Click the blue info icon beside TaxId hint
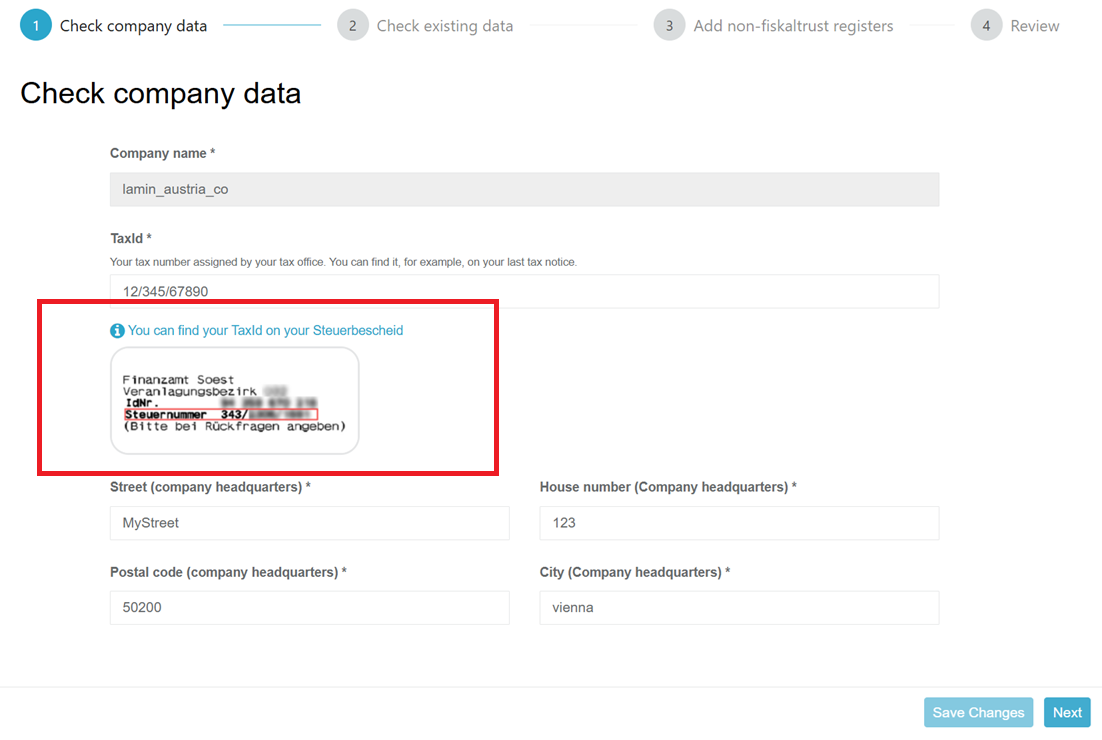The height and width of the screenshot is (740, 1102). click(117, 331)
